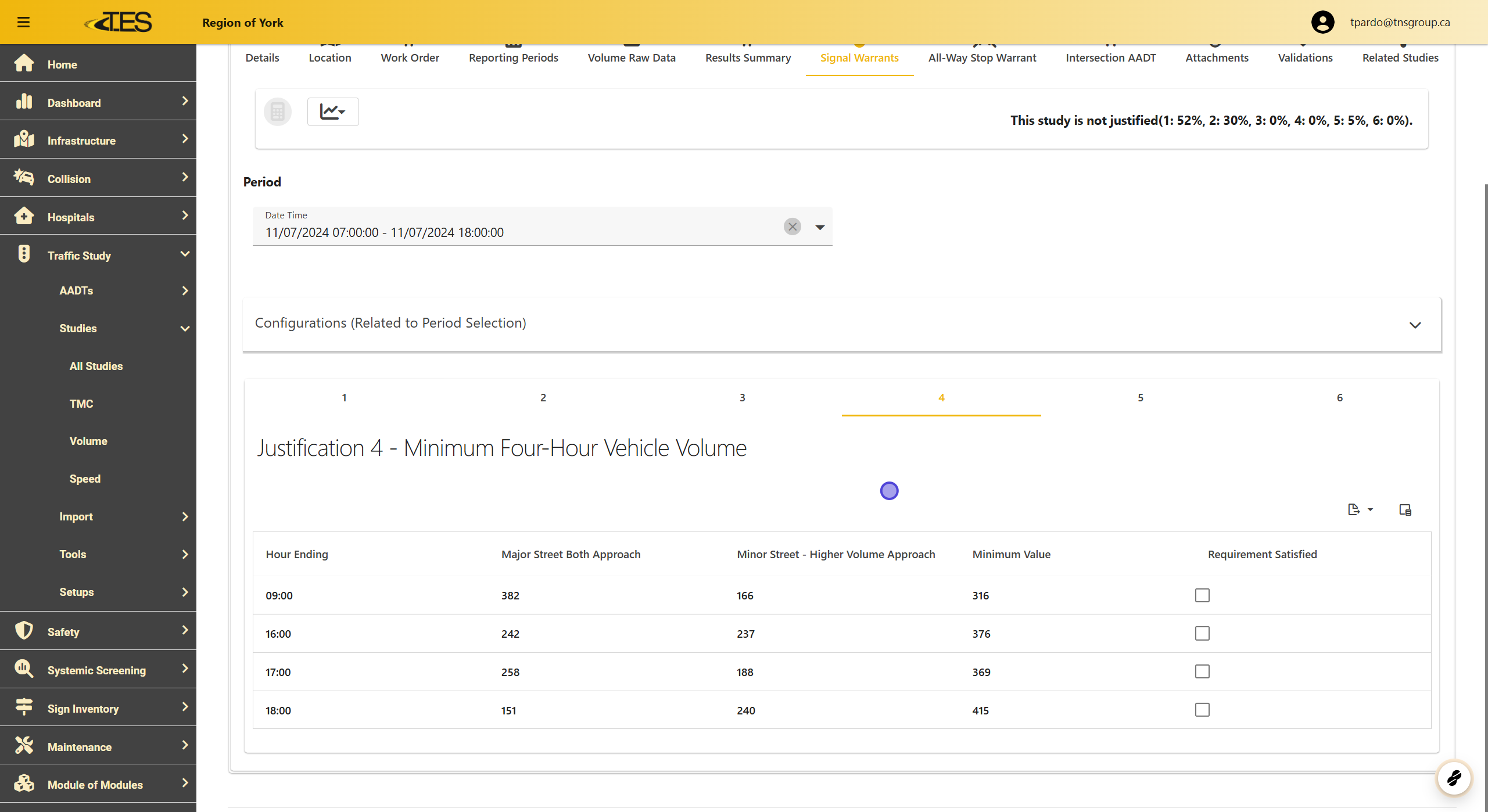Switch to the All-Way Stop Warrant tab

[982, 58]
